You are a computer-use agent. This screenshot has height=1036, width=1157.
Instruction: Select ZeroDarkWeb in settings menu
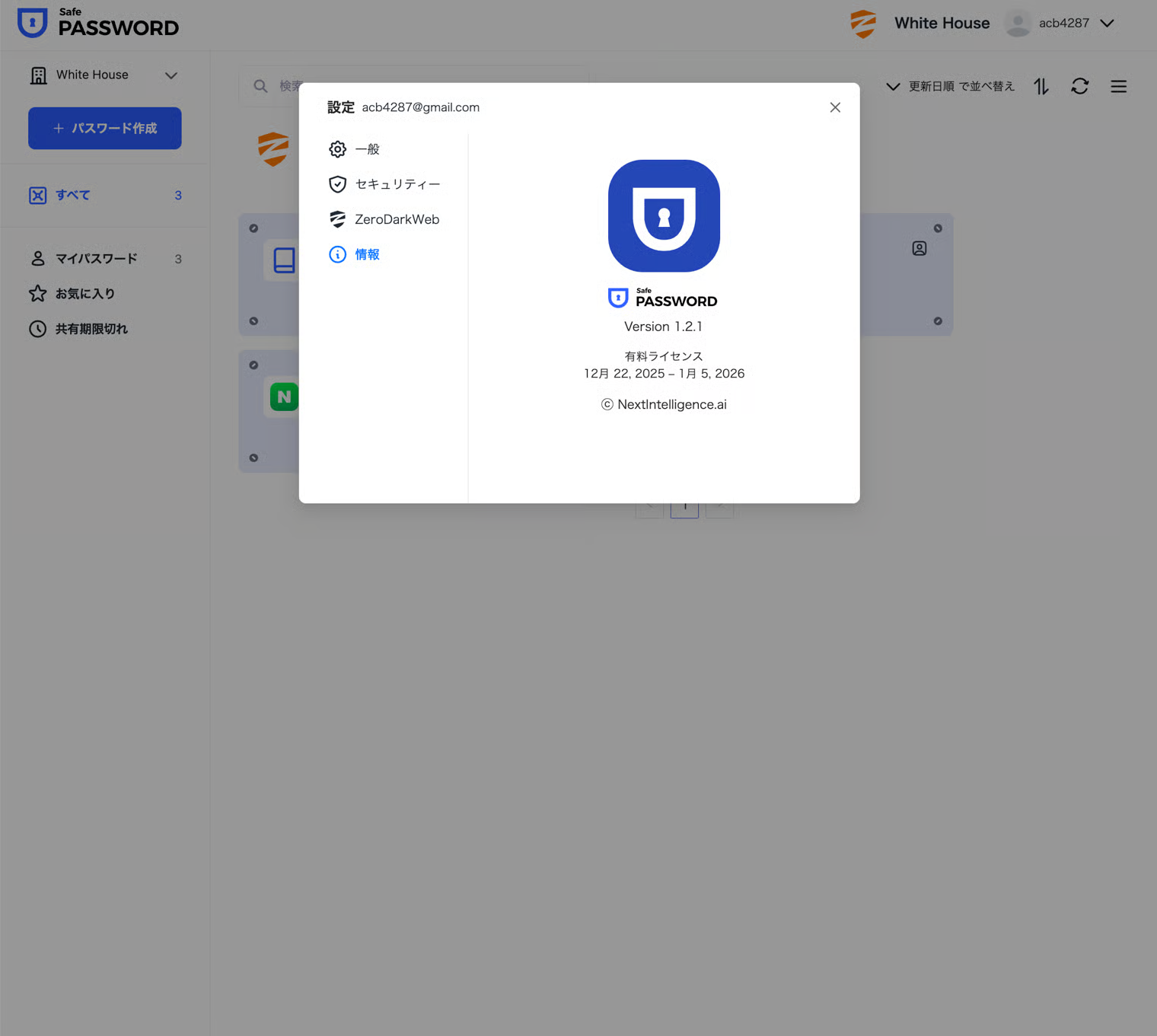click(396, 219)
